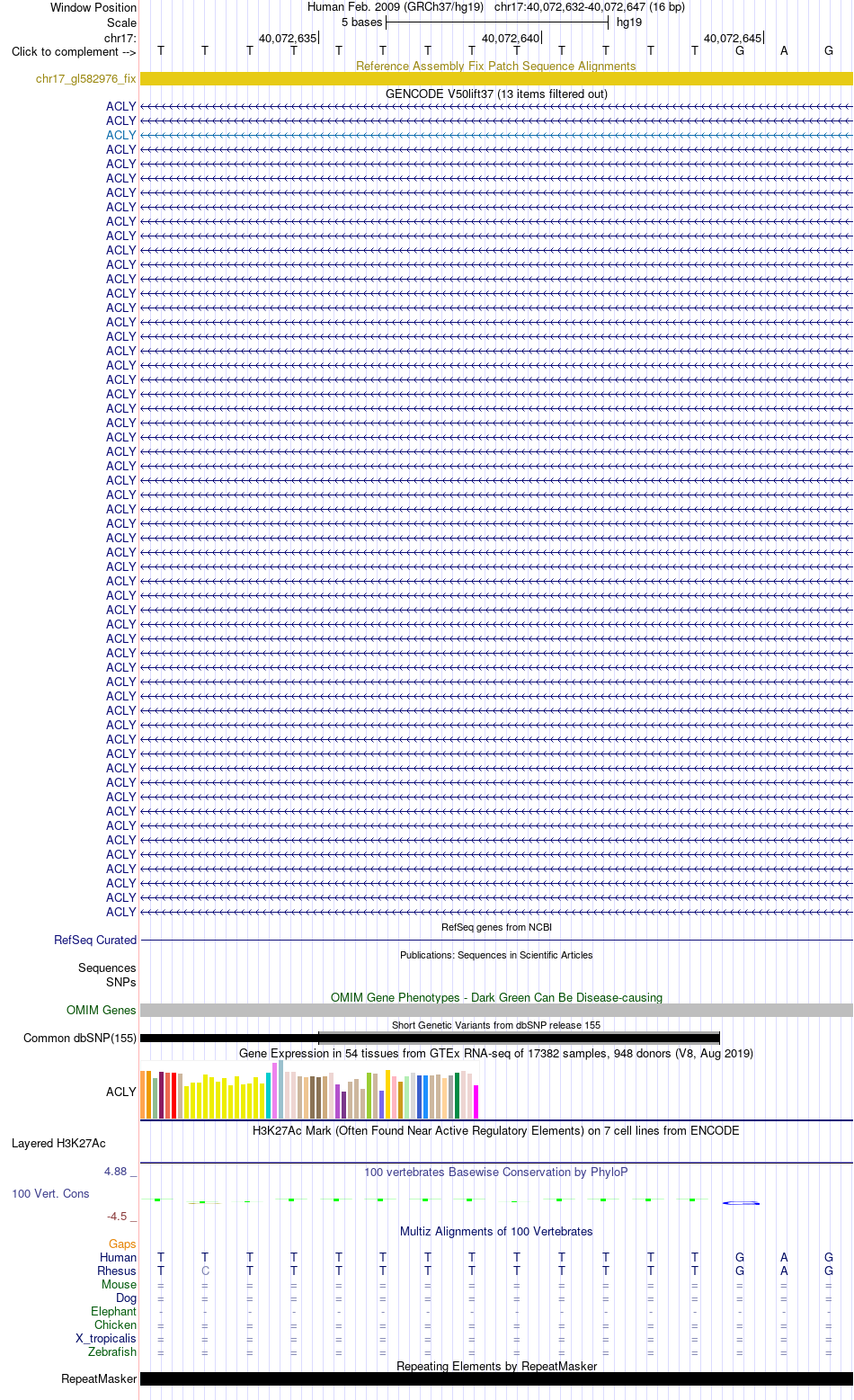Screen dimensions: 854x1400
Task: Open the 'OMIM Gene Phenotypes' track title
Action: coord(496,997)
